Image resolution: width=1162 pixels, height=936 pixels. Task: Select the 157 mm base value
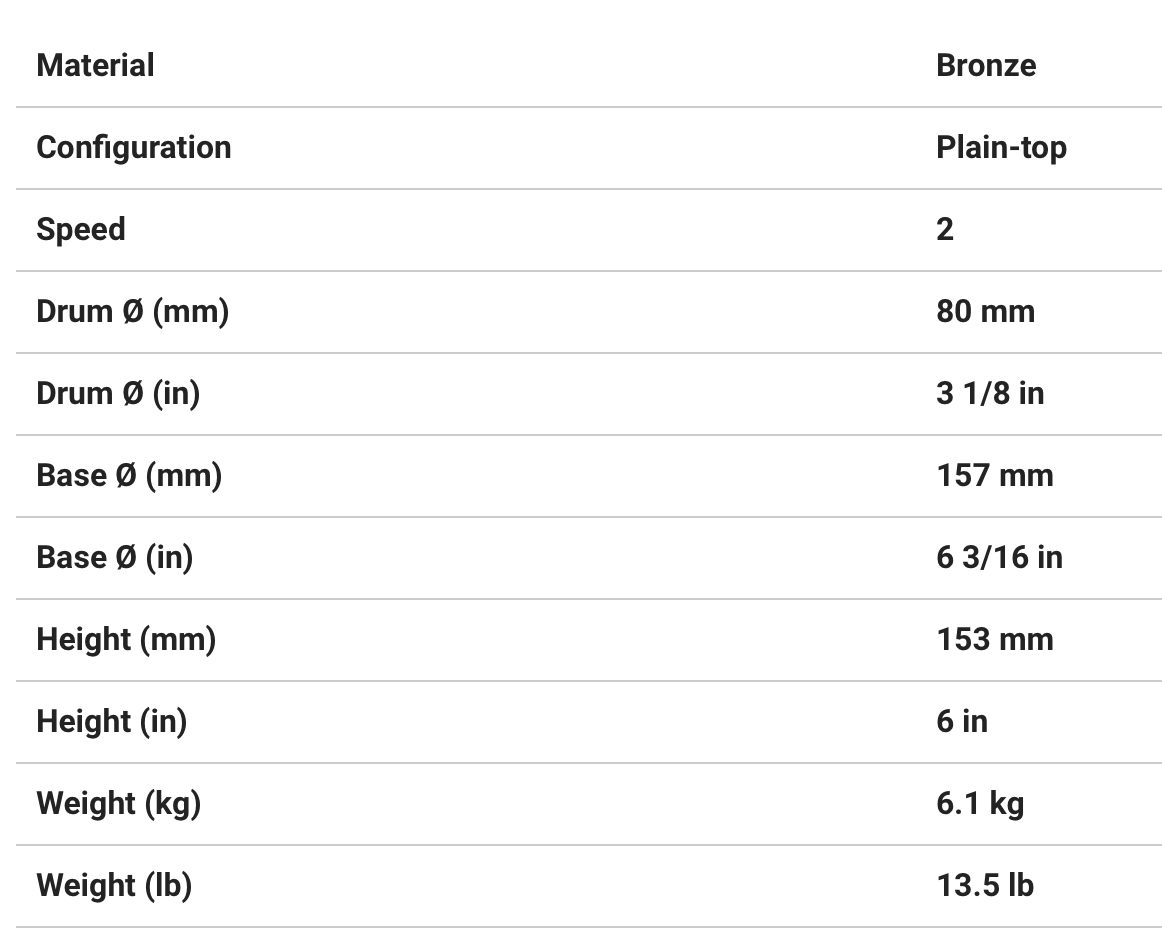point(994,476)
